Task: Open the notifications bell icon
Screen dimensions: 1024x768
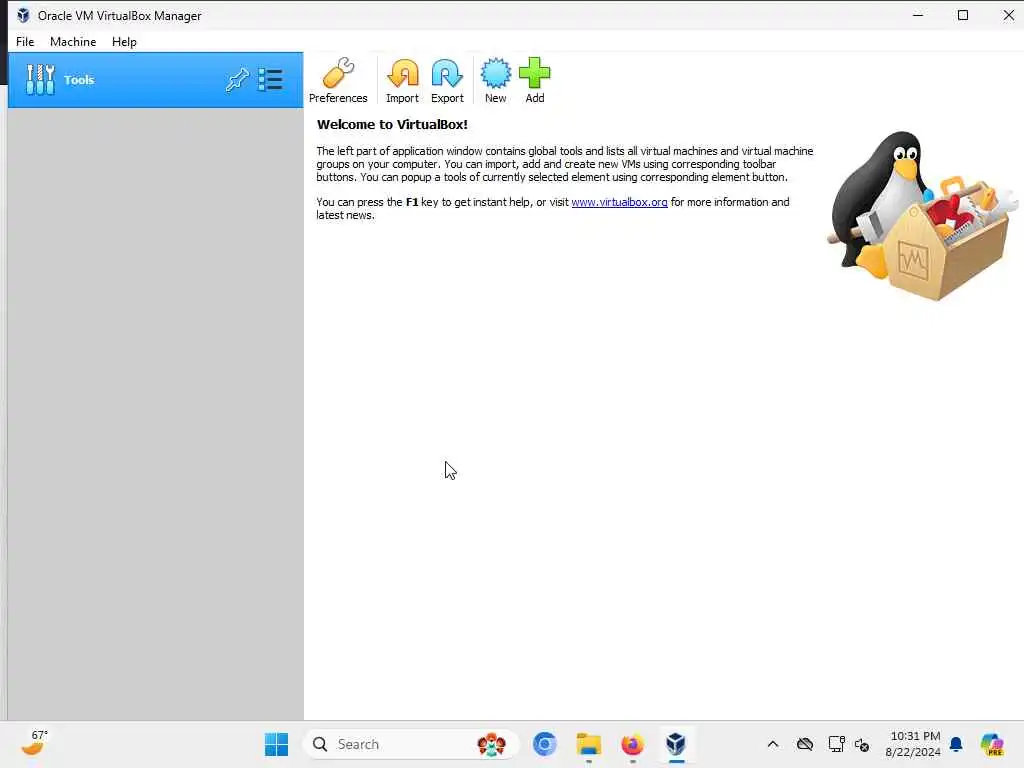Action: [x=956, y=744]
